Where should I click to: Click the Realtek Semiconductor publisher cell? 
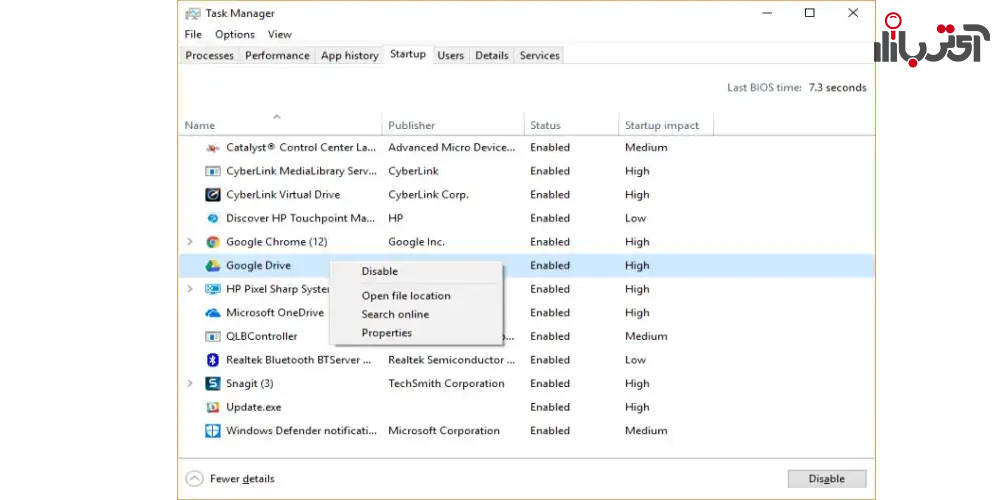click(x=452, y=360)
